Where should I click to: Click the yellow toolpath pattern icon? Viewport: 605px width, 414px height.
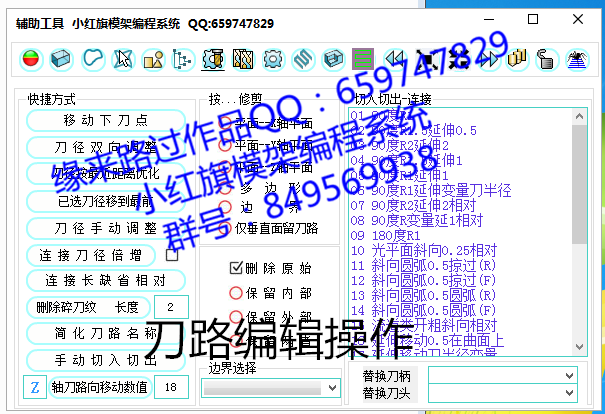(243, 59)
